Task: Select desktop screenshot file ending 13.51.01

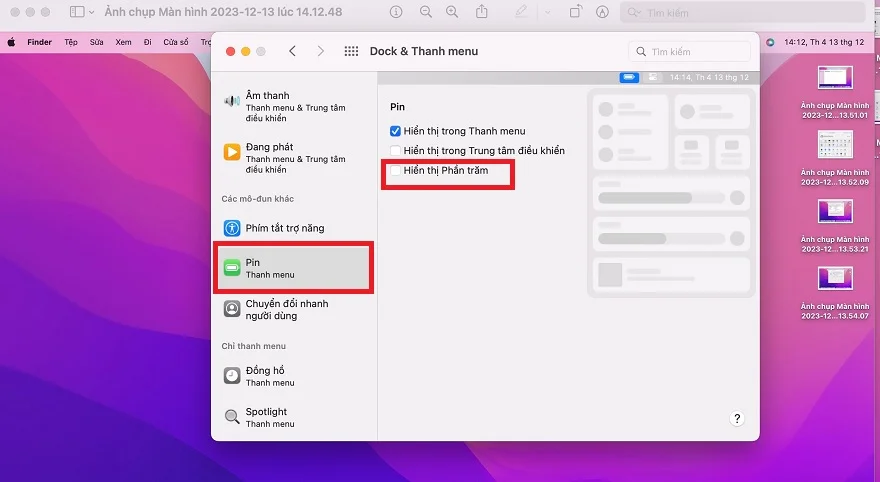Action: pyautogui.click(x=835, y=92)
